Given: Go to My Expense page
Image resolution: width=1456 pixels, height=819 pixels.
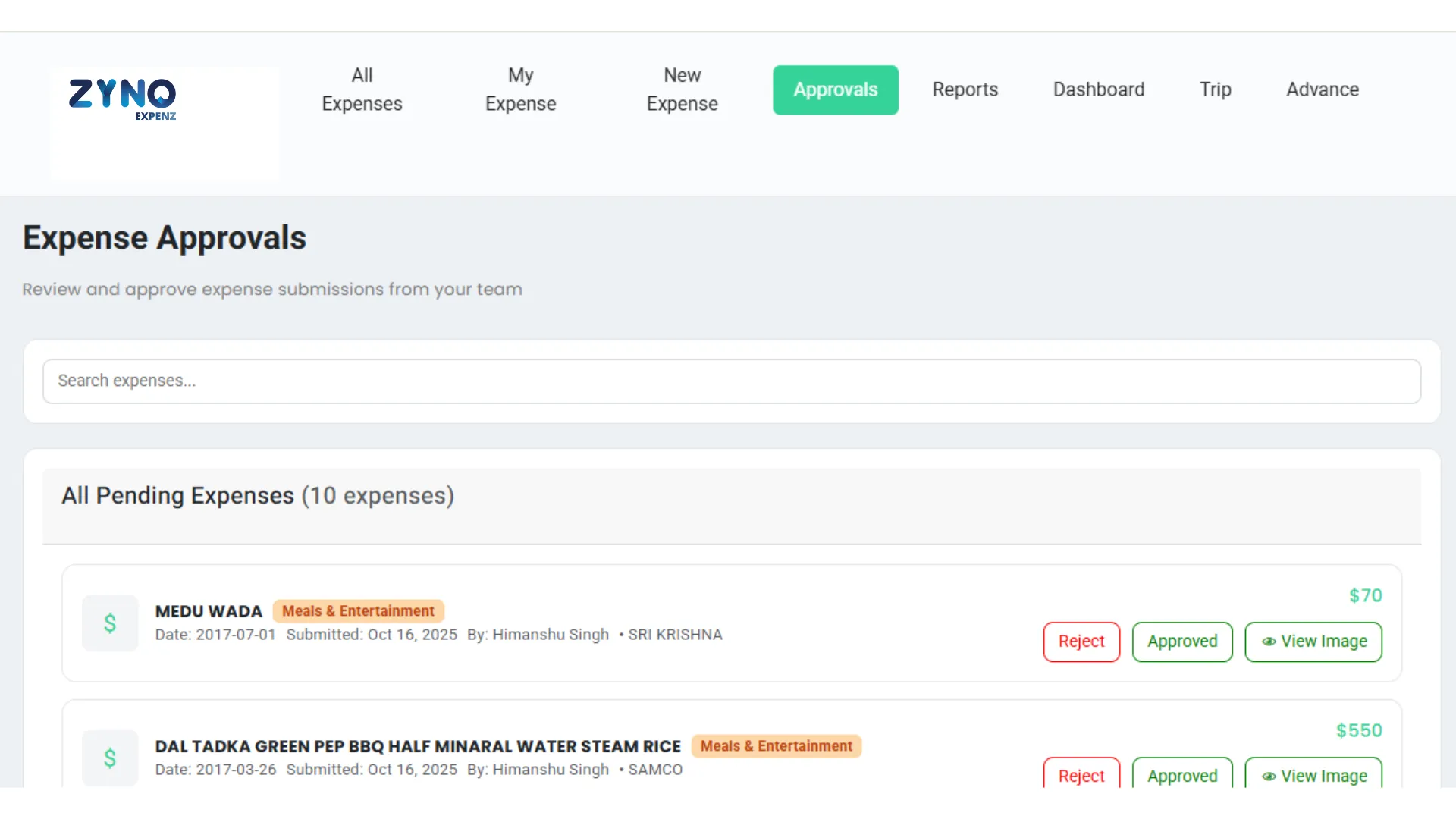Looking at the screenshot, I should tap(520, 89).
